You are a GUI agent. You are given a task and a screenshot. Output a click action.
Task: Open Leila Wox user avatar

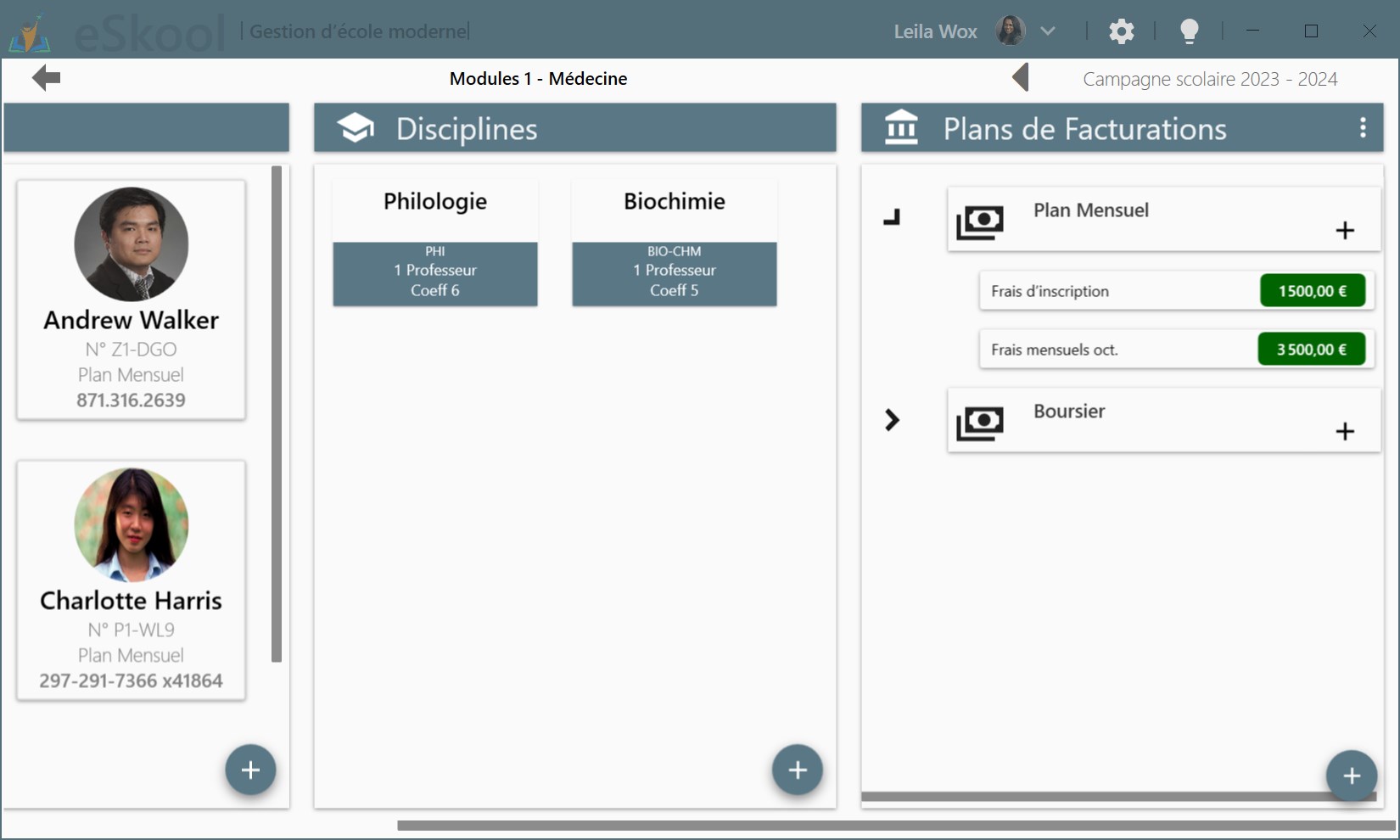click(x=1010, y=31)
